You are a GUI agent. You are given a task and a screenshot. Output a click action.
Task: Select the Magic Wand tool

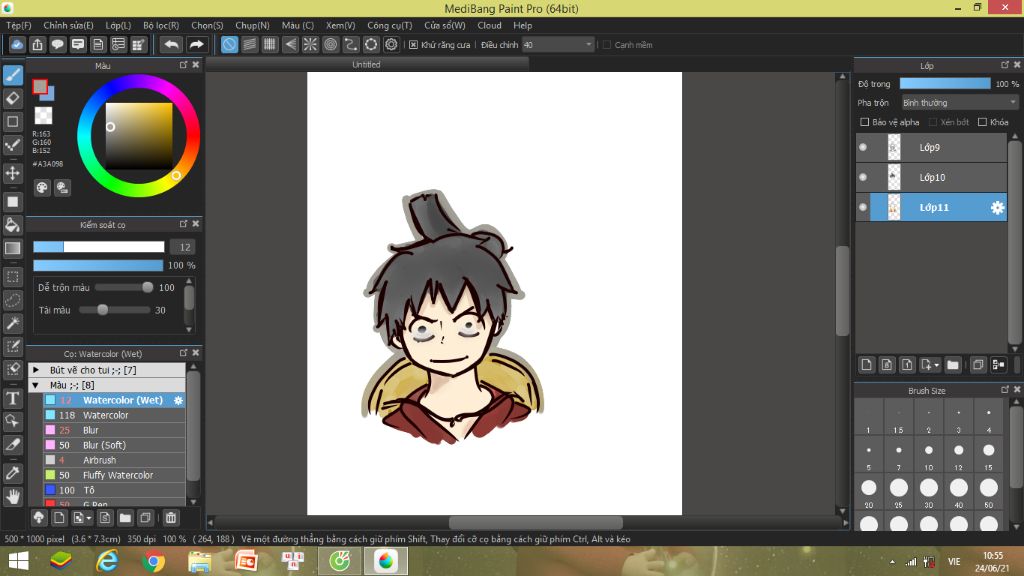point(12,323)
